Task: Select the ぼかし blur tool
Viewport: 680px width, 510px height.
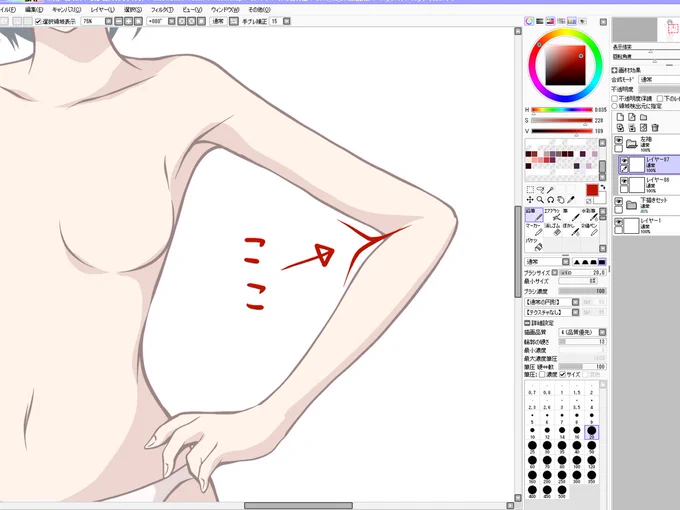Action: click(571, 230)
